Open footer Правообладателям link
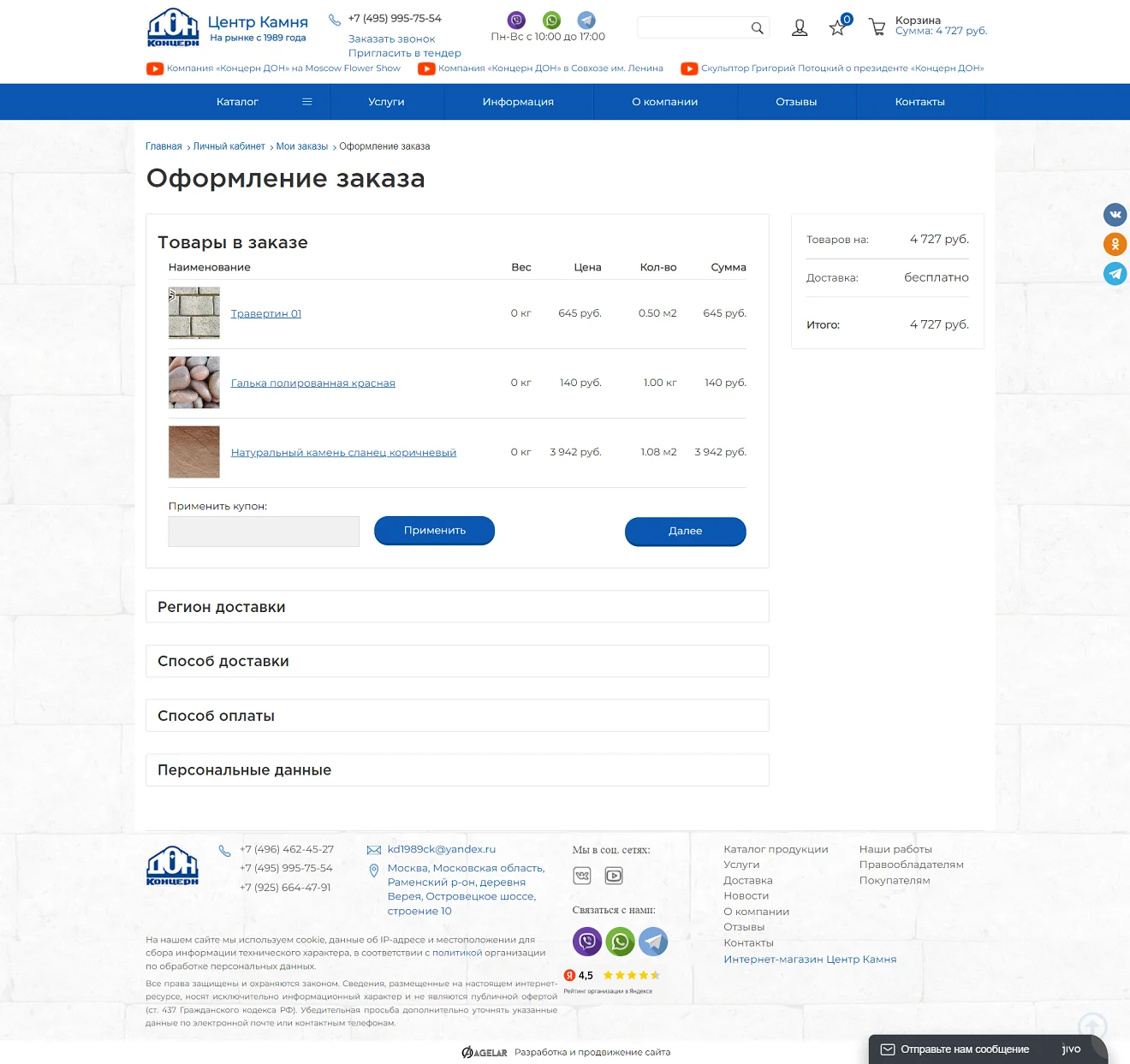The height and width of the screenshot is (1064, 1130). (911, 865)
